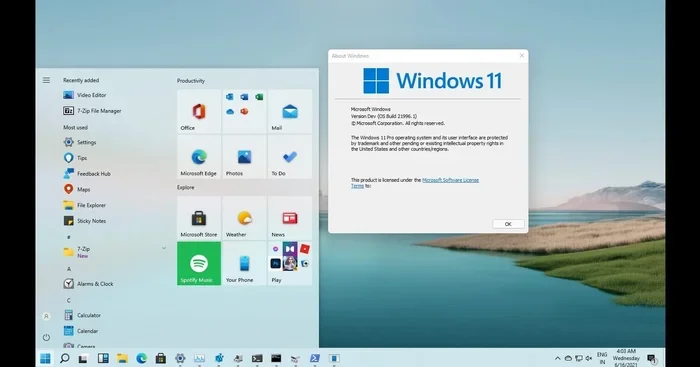Image resolution: width=700 pixels, height=367 pixels.
Task: Open File Explorer on the taskbar
Action: point(122,358)
